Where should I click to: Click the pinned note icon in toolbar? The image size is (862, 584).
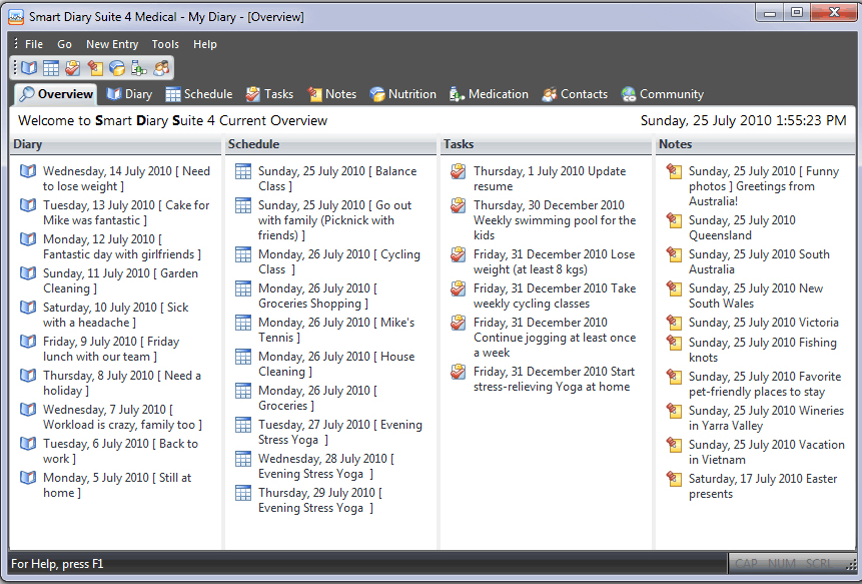pyautogui.click(x=95, y=68)
